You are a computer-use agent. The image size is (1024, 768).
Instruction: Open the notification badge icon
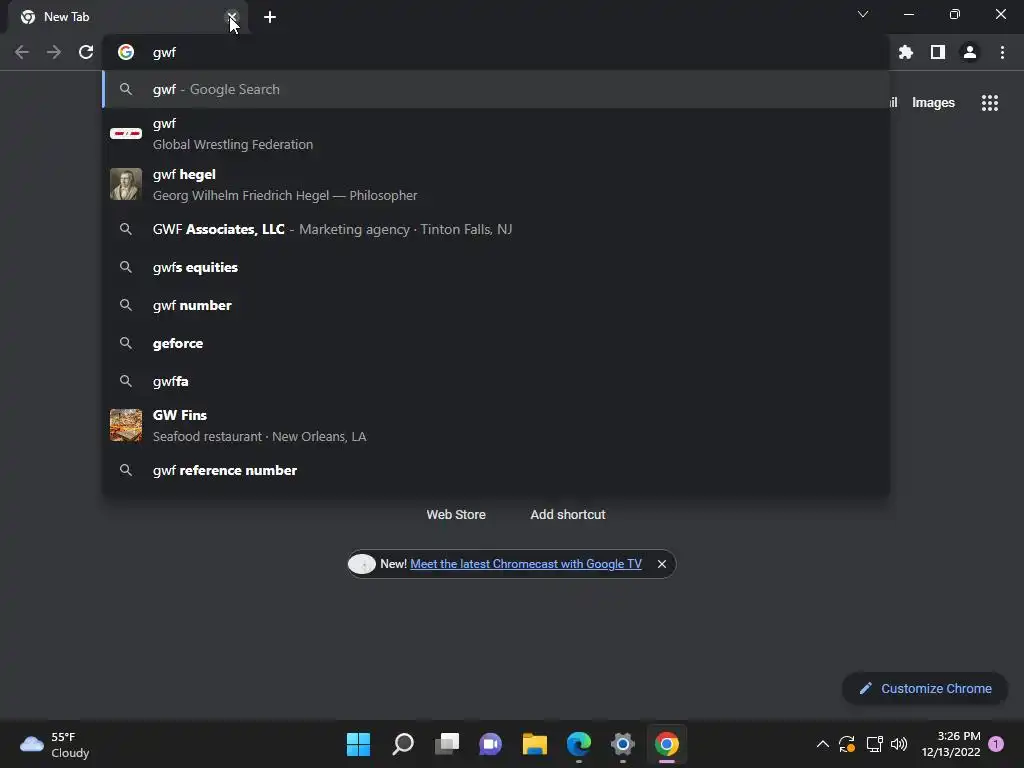coord(996,744)
